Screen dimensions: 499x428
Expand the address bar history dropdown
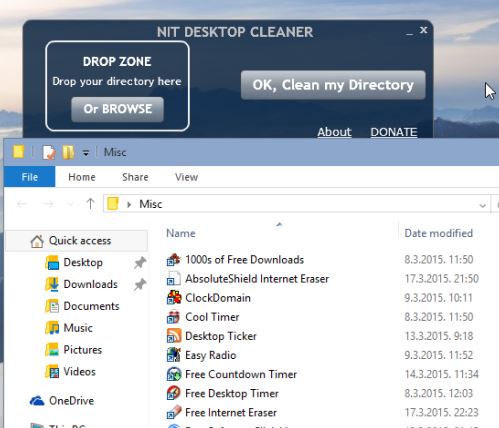coord(482,205)
